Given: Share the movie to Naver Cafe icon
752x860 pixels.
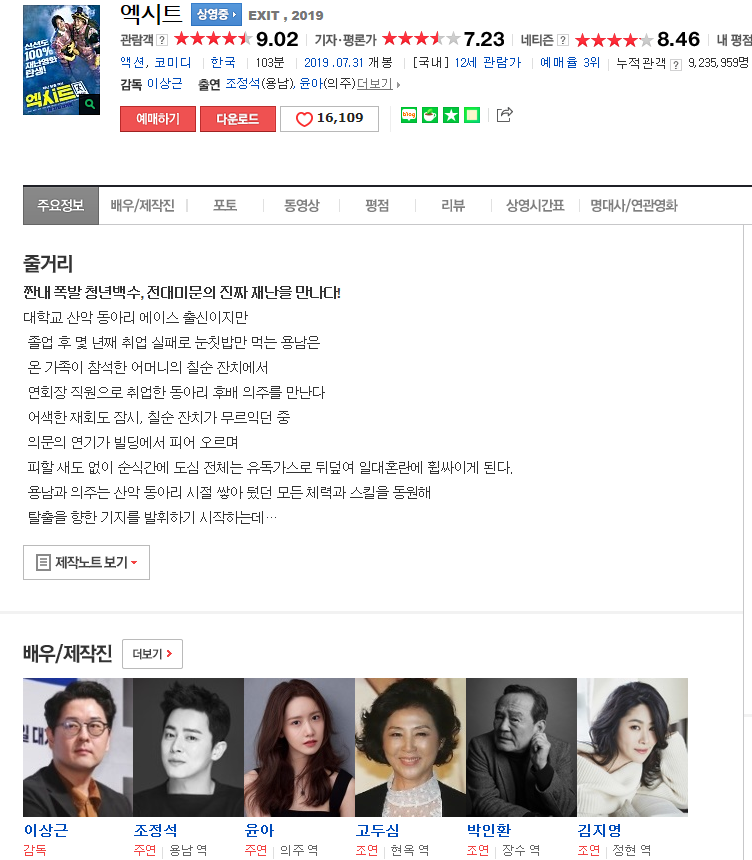Looking at the screenshot, I should tap(430, 115).
